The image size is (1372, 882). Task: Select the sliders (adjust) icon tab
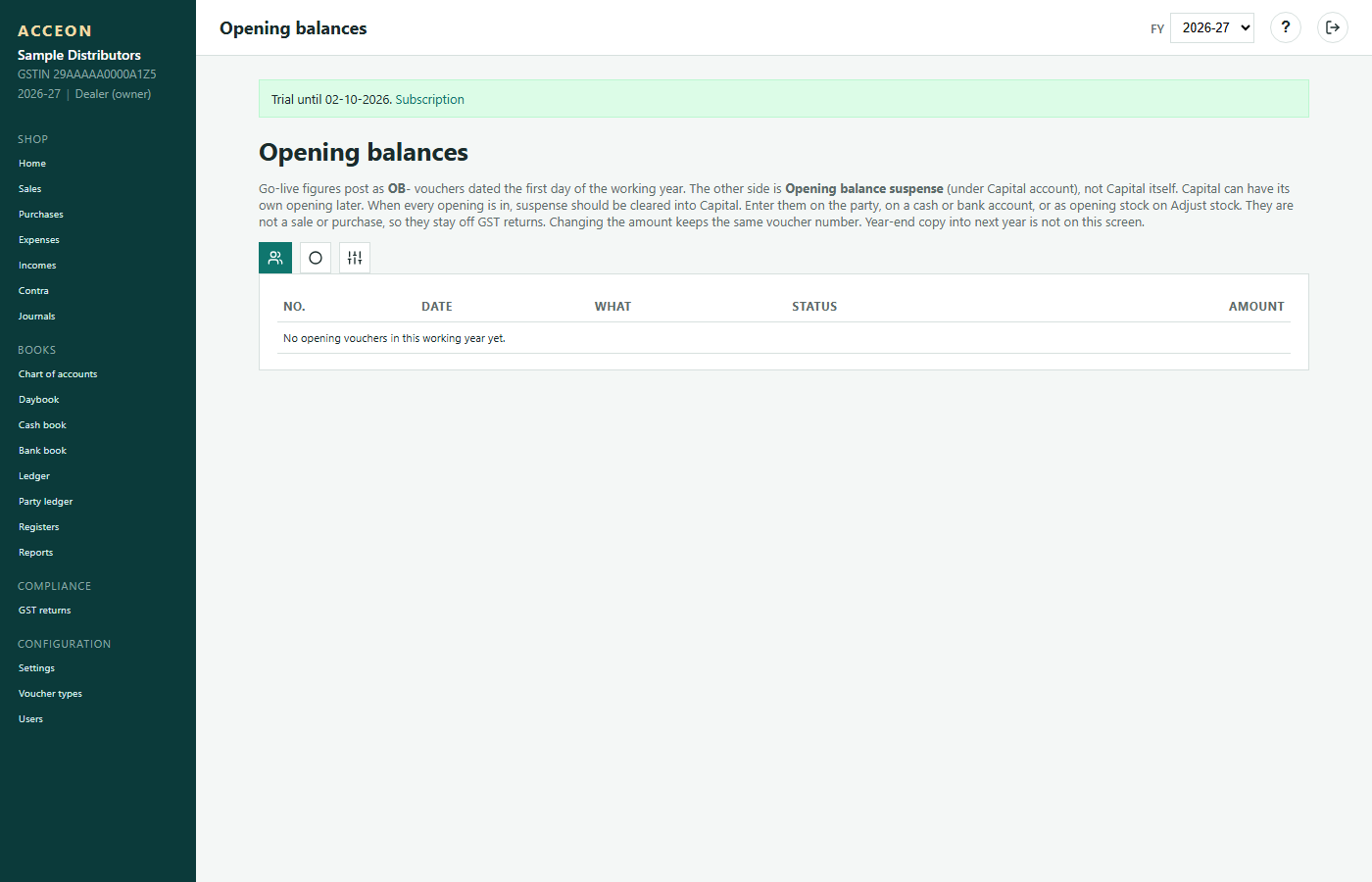click(355, 258)
